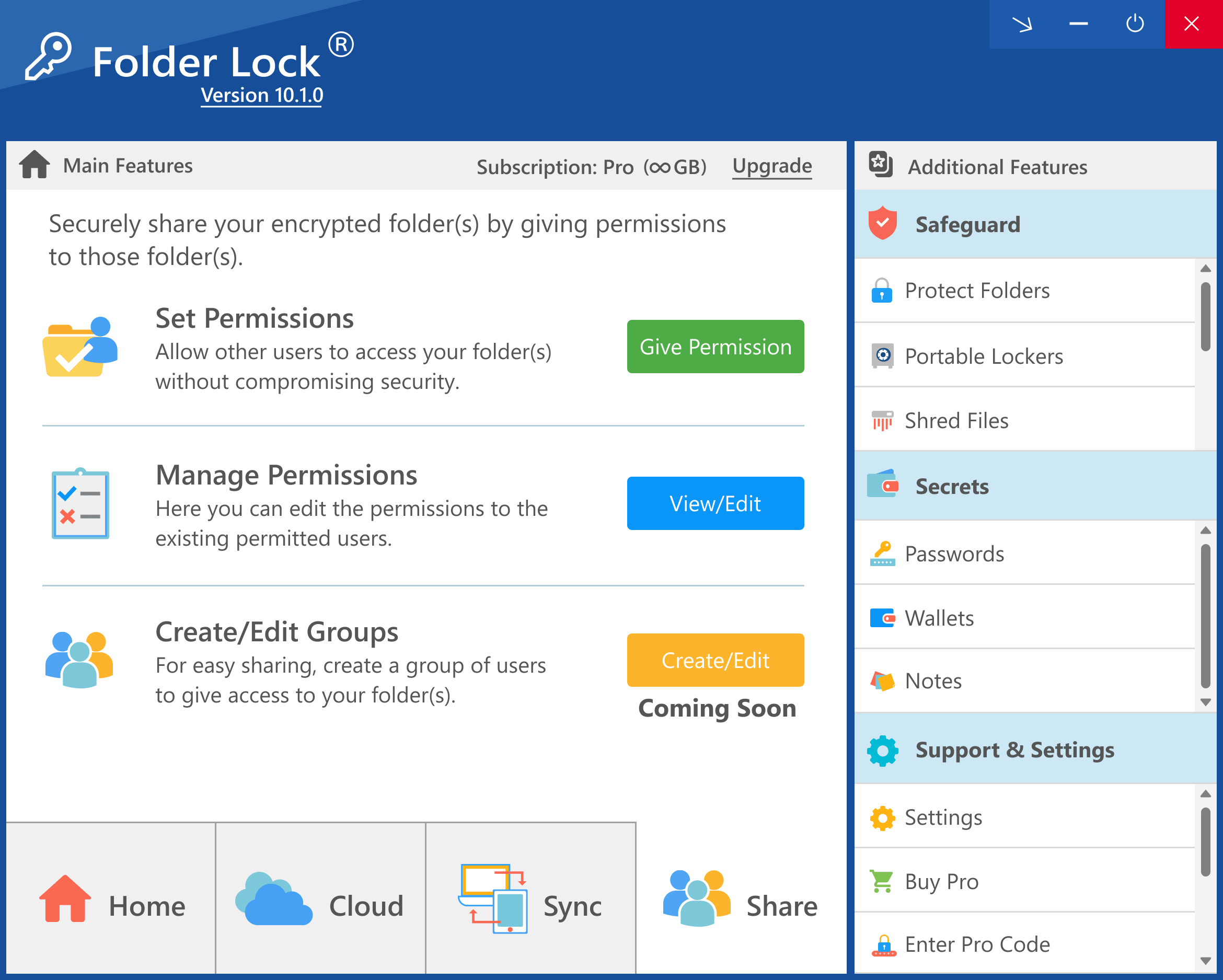Click Safeguard list scroll-up arrow

pyautogui.click(x=1205, y=268)
